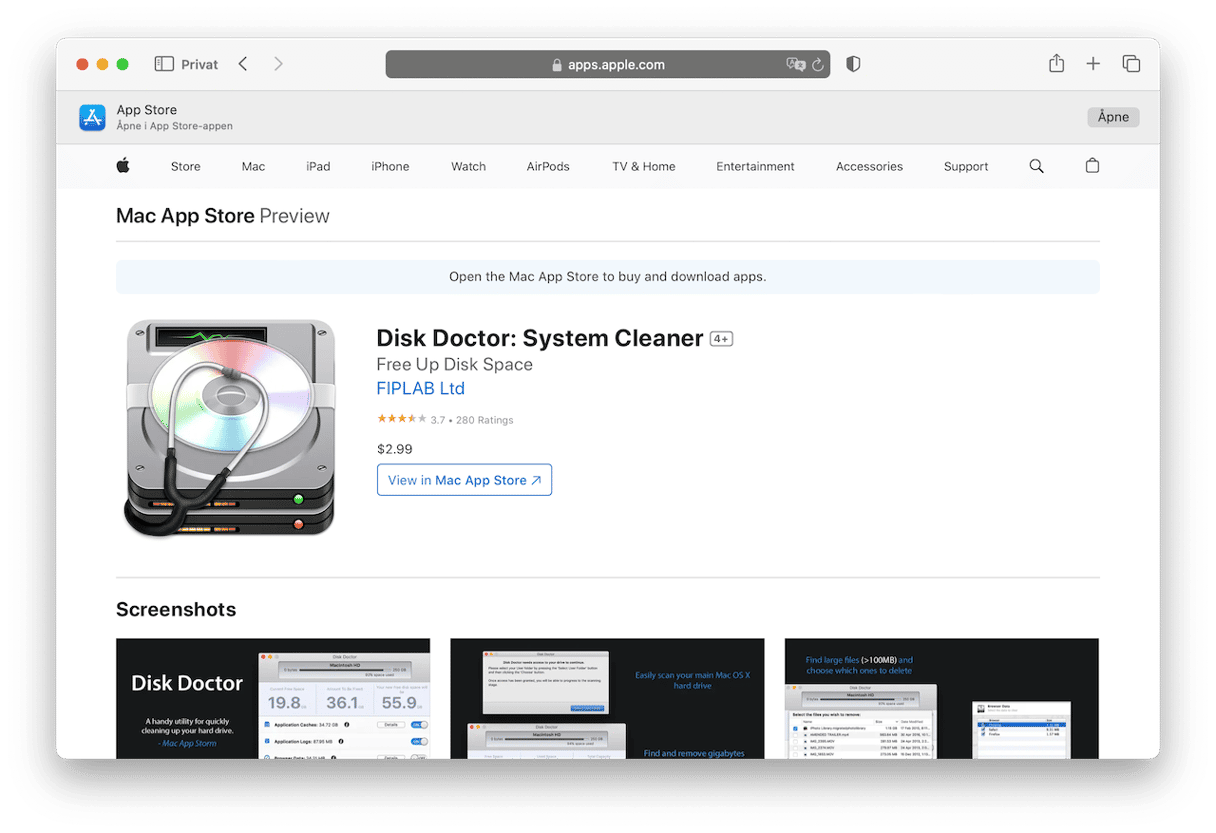Click the Privat browsing label
The height and width of the screenshot is (833, 1216).
[x=200, y=64]
